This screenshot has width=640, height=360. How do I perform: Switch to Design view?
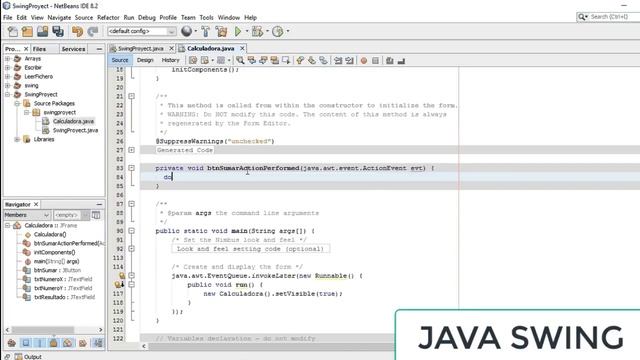coord(145,60)
